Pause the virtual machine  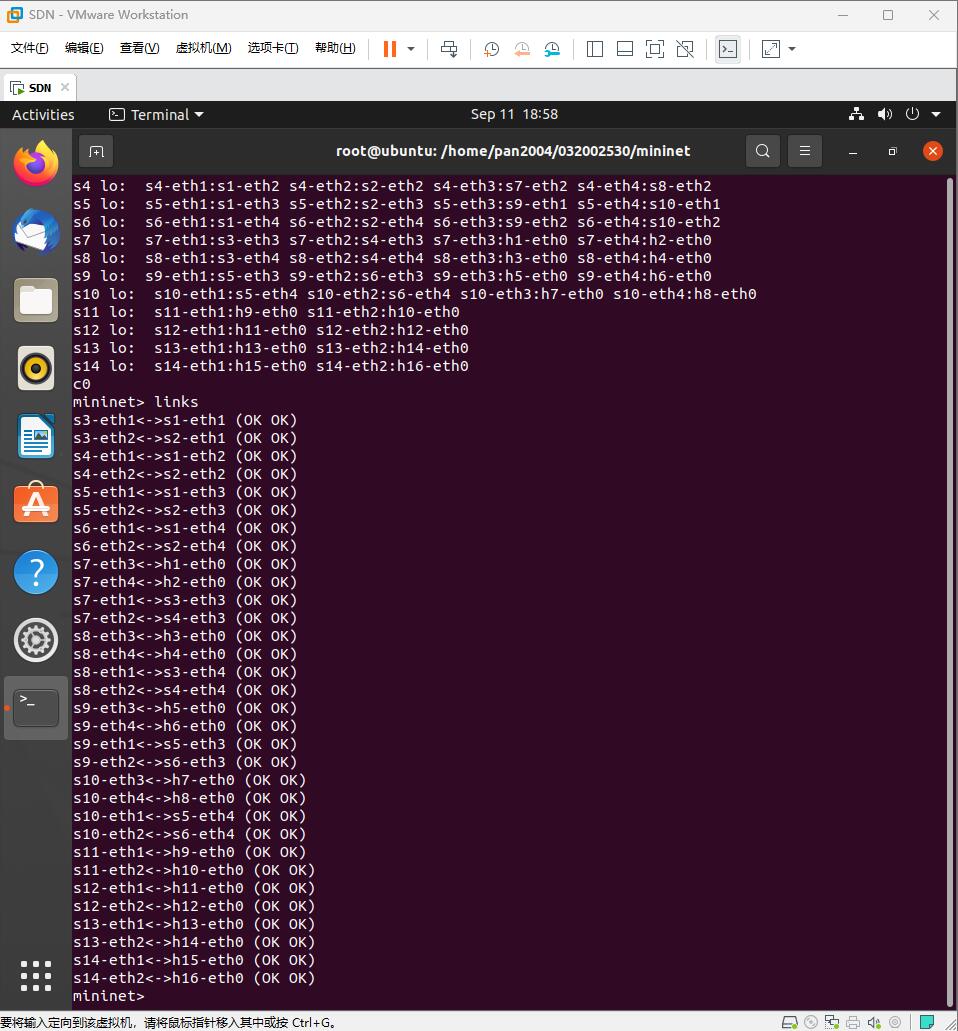(390, 49)
